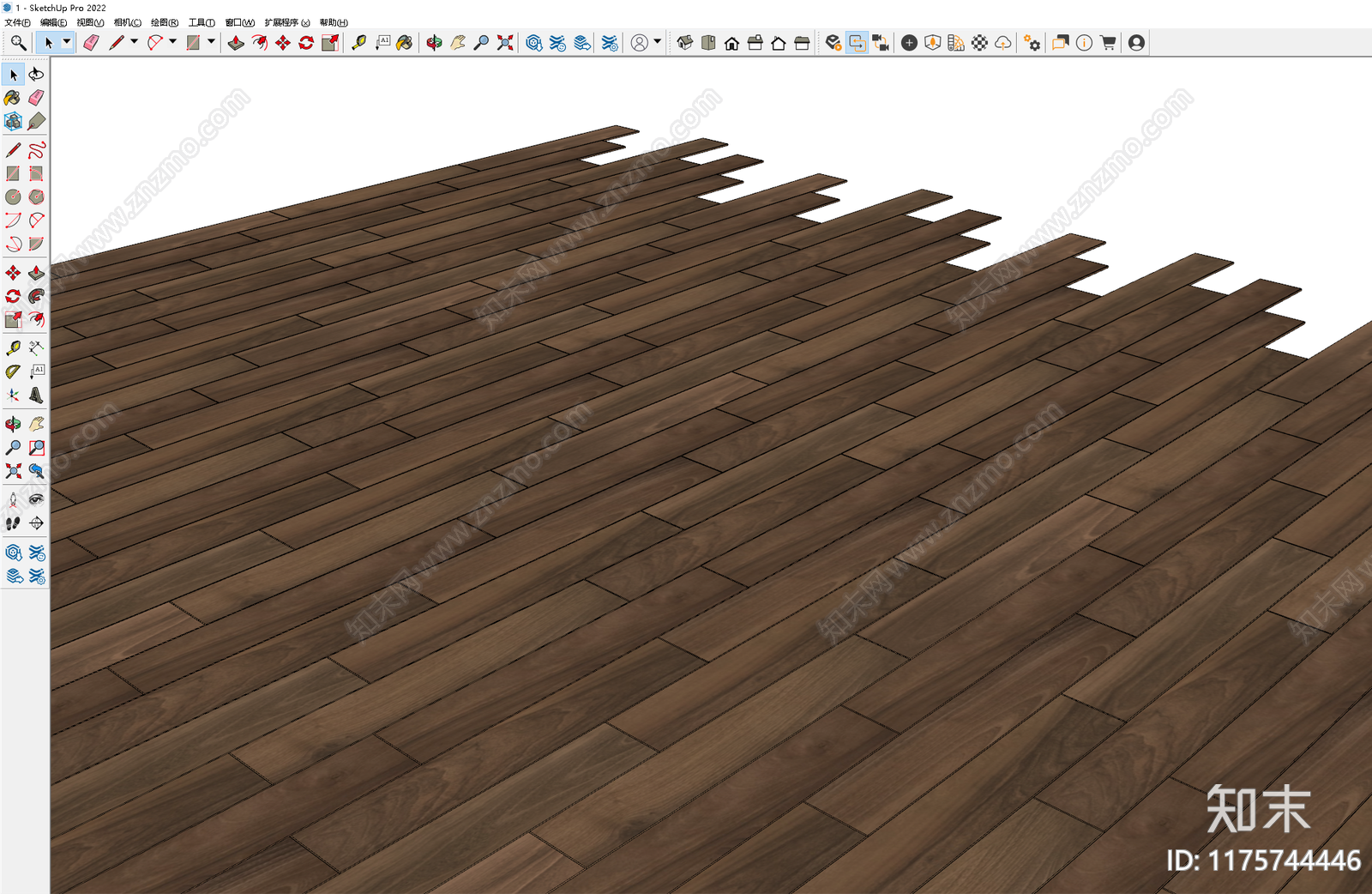Select the Circle tool
Image resolution: width=1372 pixels, height=894 pixels.
[x=13, y=196]
